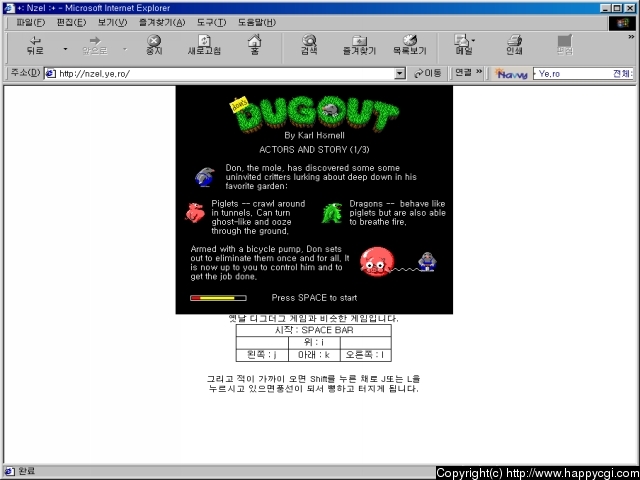Click 'ACTORS AND STORY (1/3)' heading
Viewport: 640px width, 480px height.
314,150
